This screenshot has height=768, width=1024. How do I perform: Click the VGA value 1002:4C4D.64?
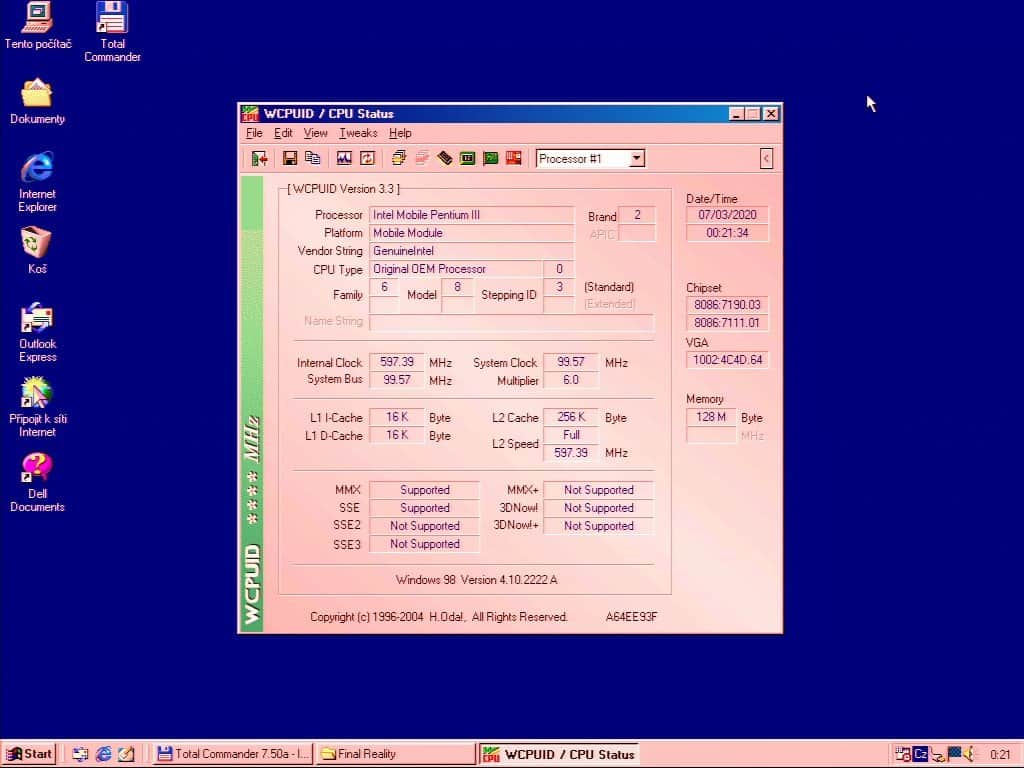point(728,360)
